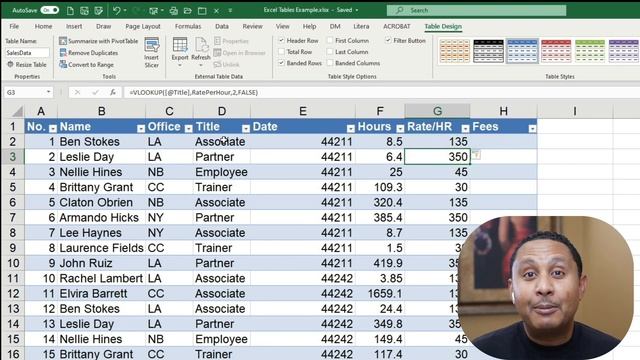Image resolution: width=640 pixels, height=360 pixels.
Task: Open the Undo history dropdown arrow
Action: pyautogui.click(x=125, y=10)
